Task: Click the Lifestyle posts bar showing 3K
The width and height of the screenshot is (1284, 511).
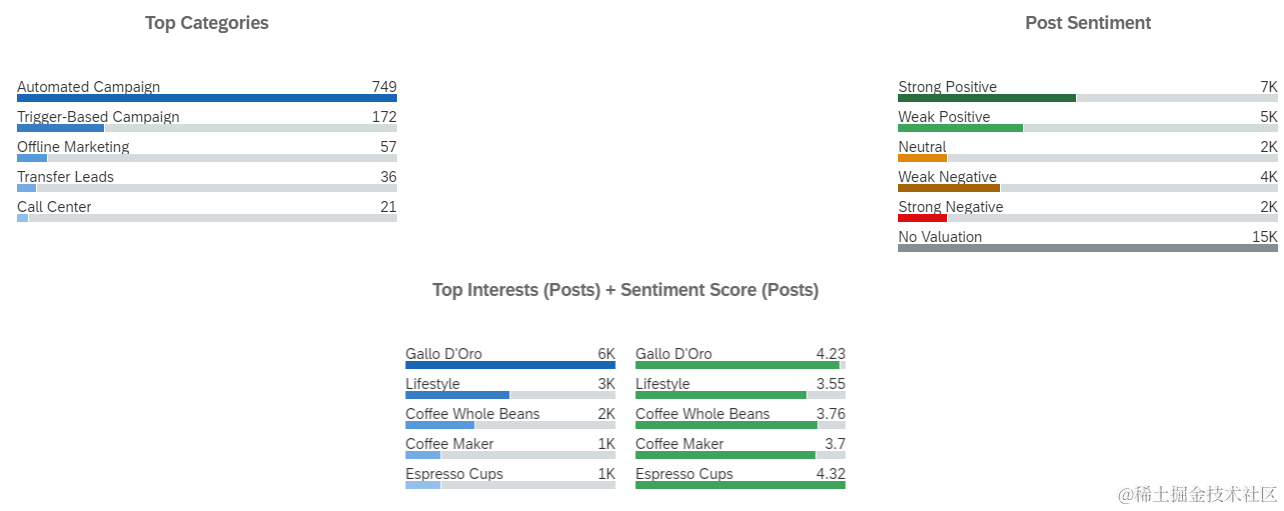Action: click(510, 388)
